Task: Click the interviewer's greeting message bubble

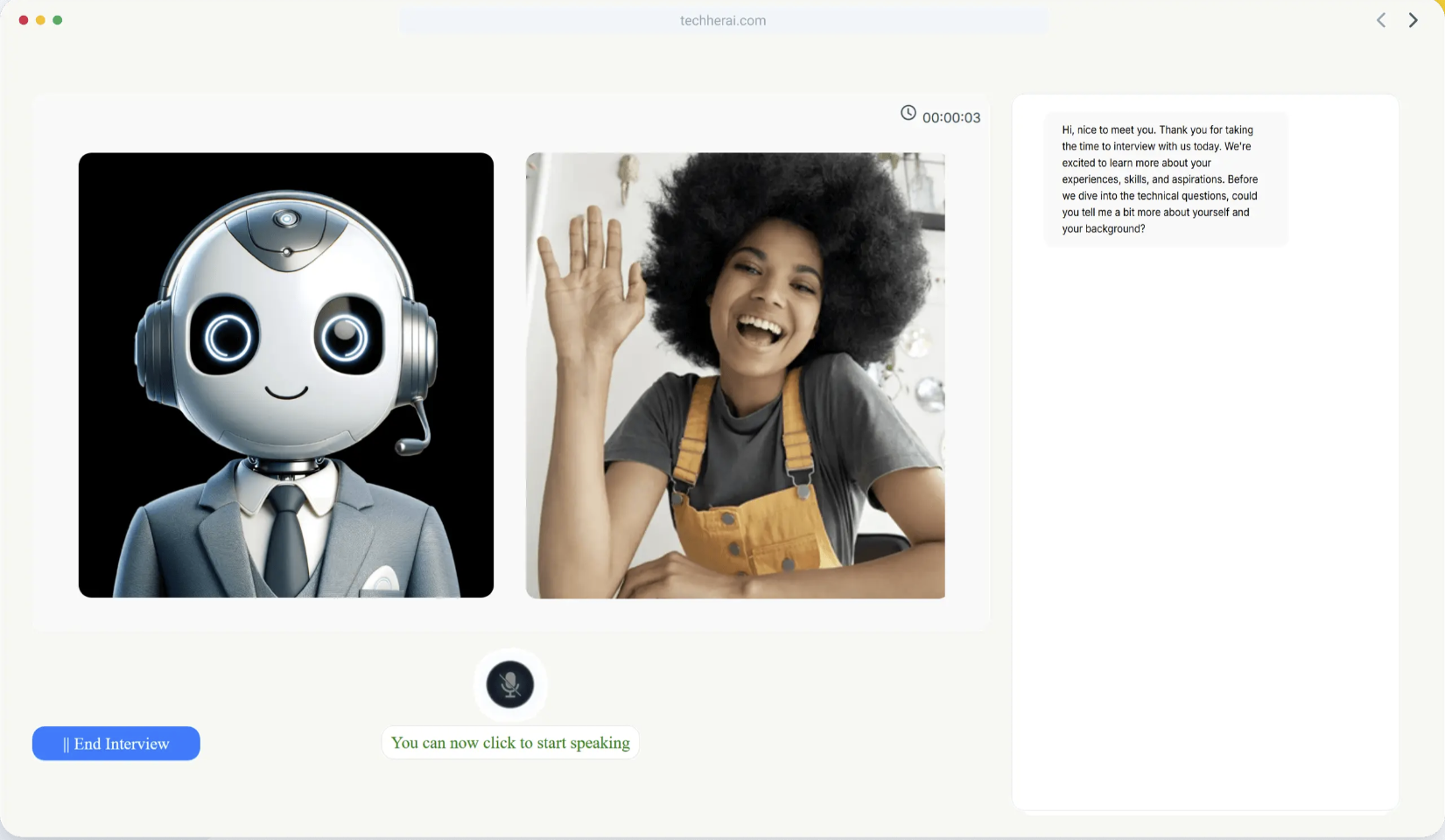Action: (1165, 179)
